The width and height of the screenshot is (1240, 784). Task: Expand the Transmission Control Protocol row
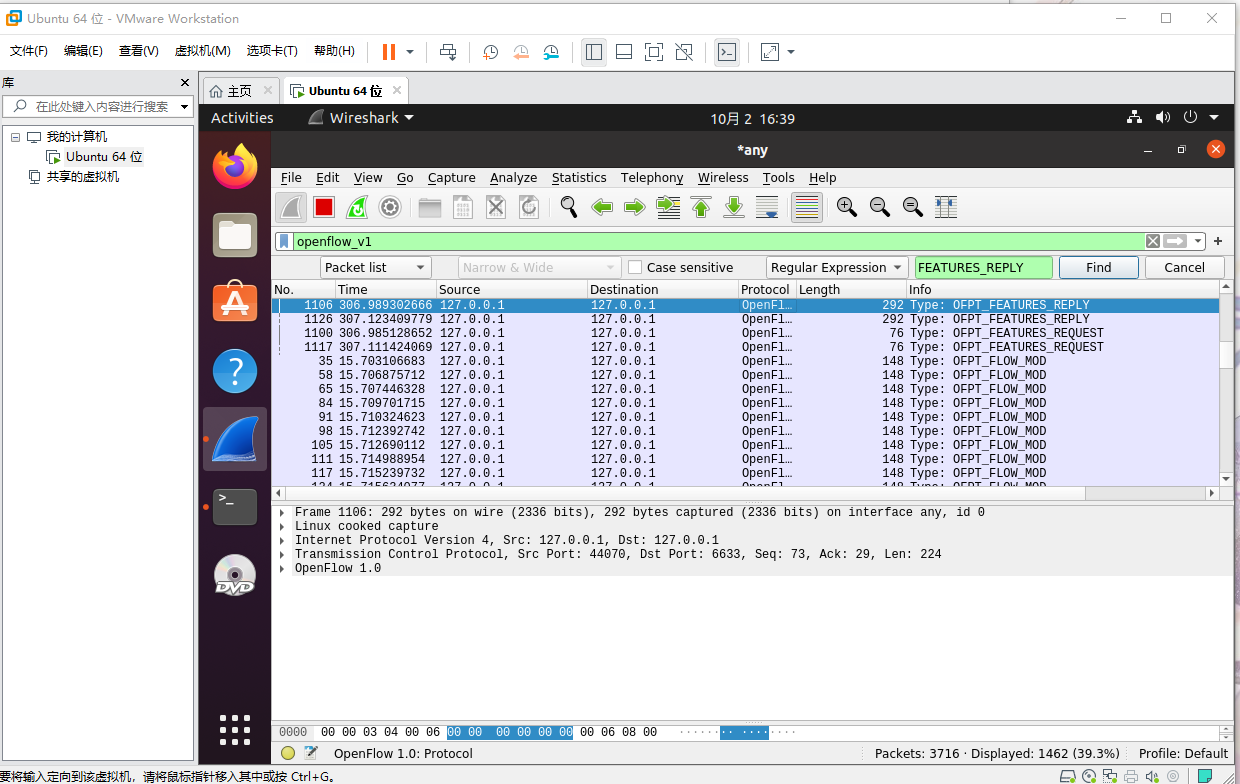[x=282, y=554]
